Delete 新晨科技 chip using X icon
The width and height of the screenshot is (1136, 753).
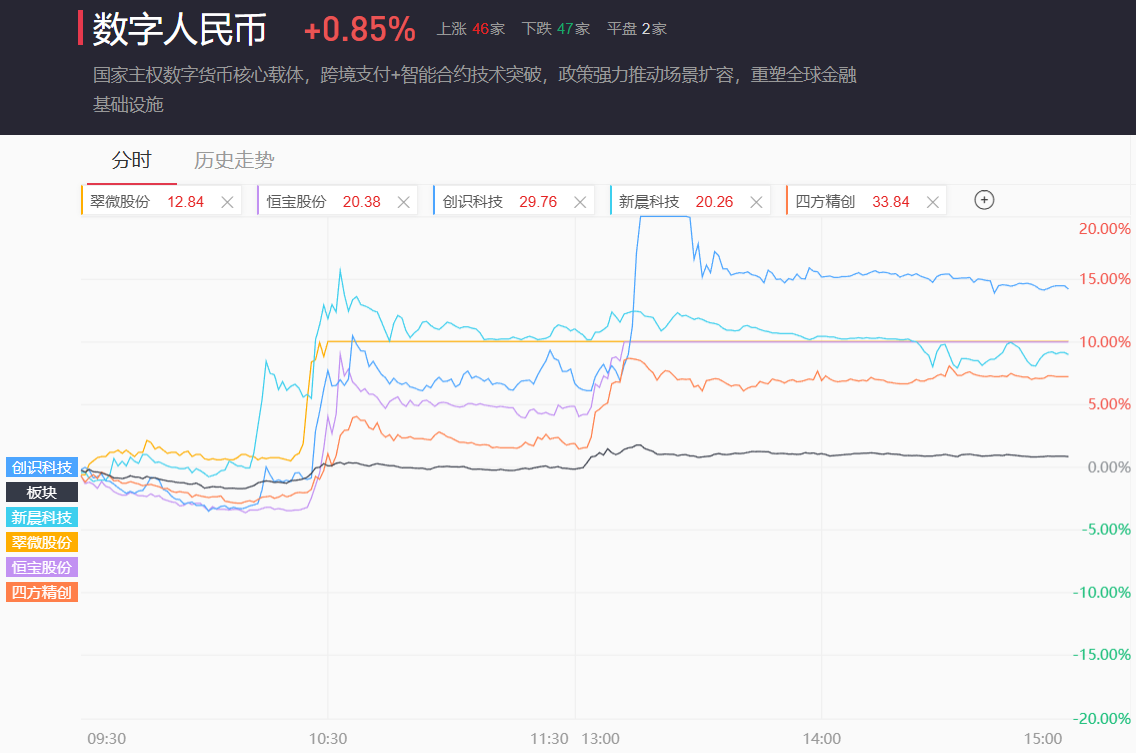756,202
